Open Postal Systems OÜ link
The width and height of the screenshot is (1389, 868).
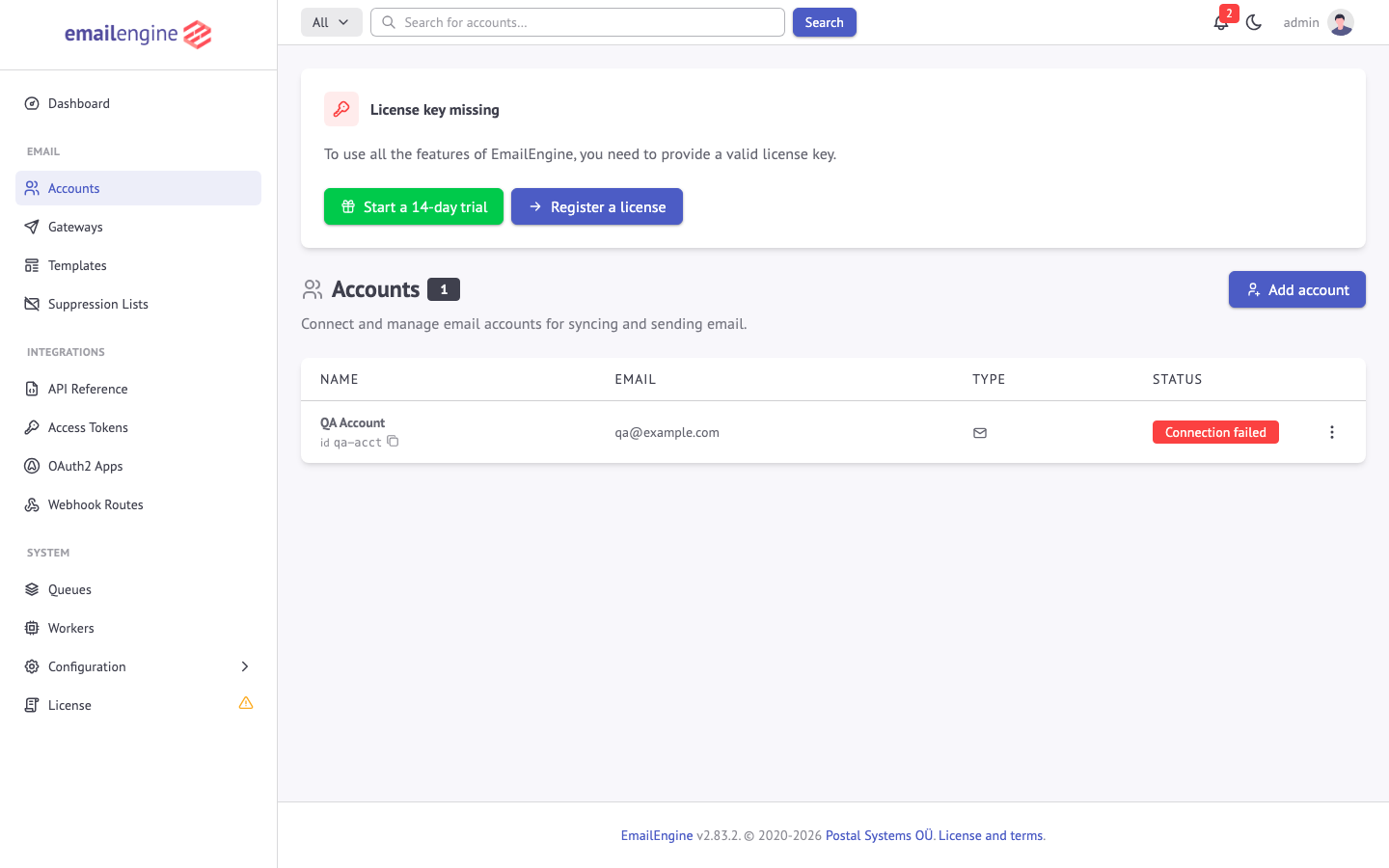point(880,835)
